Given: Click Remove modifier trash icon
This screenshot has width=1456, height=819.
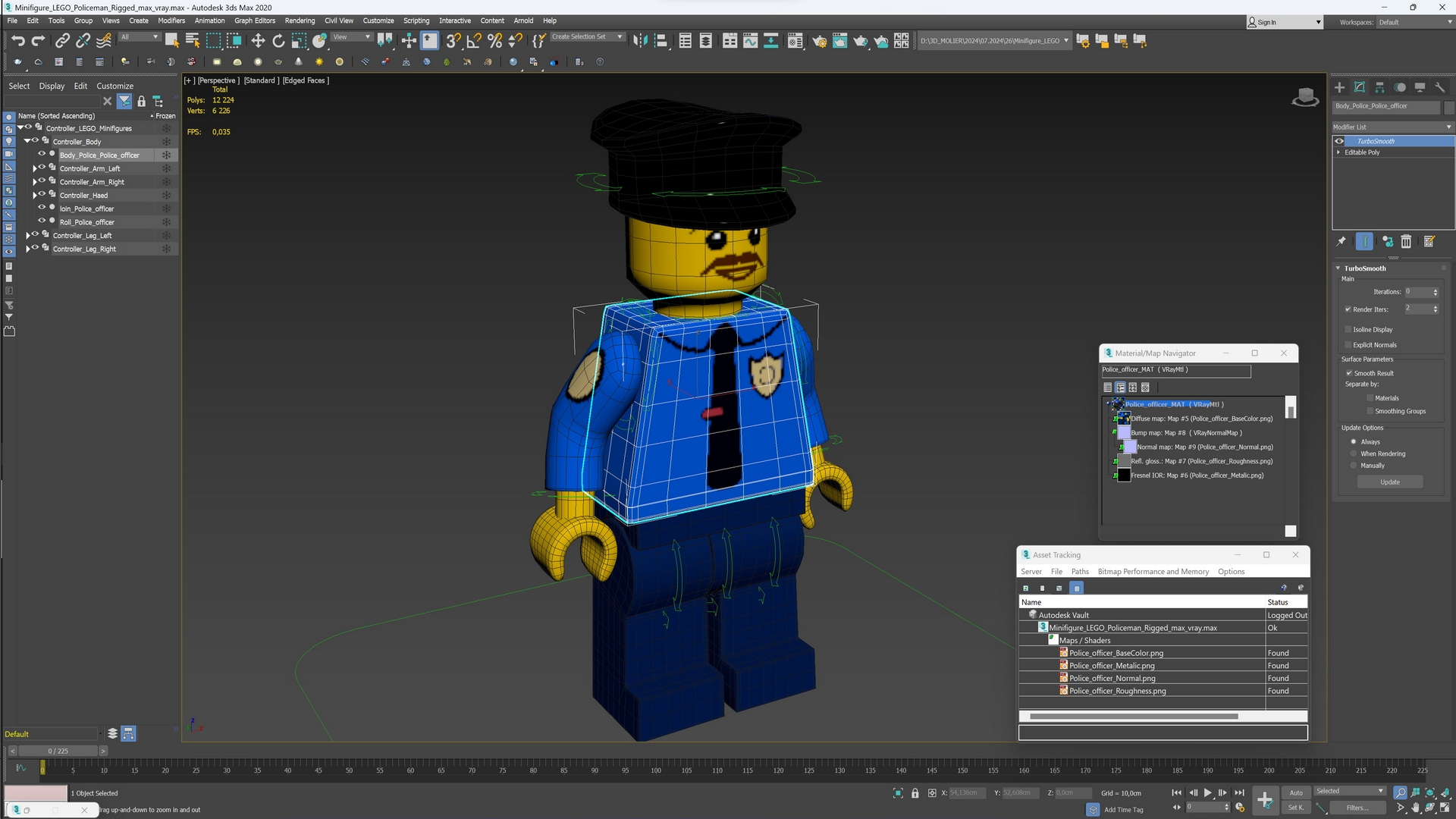Looking at the screenshot, I should coord(1406,241).
